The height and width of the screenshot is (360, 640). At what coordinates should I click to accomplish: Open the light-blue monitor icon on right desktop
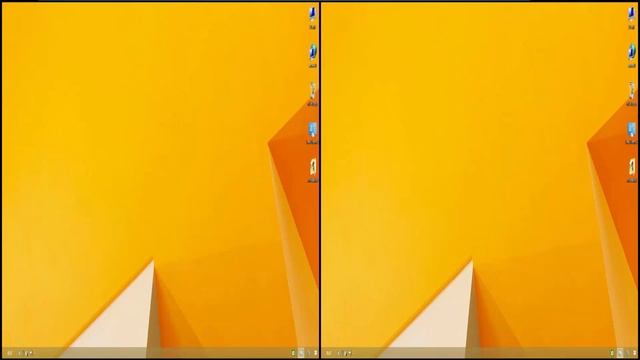632,130
